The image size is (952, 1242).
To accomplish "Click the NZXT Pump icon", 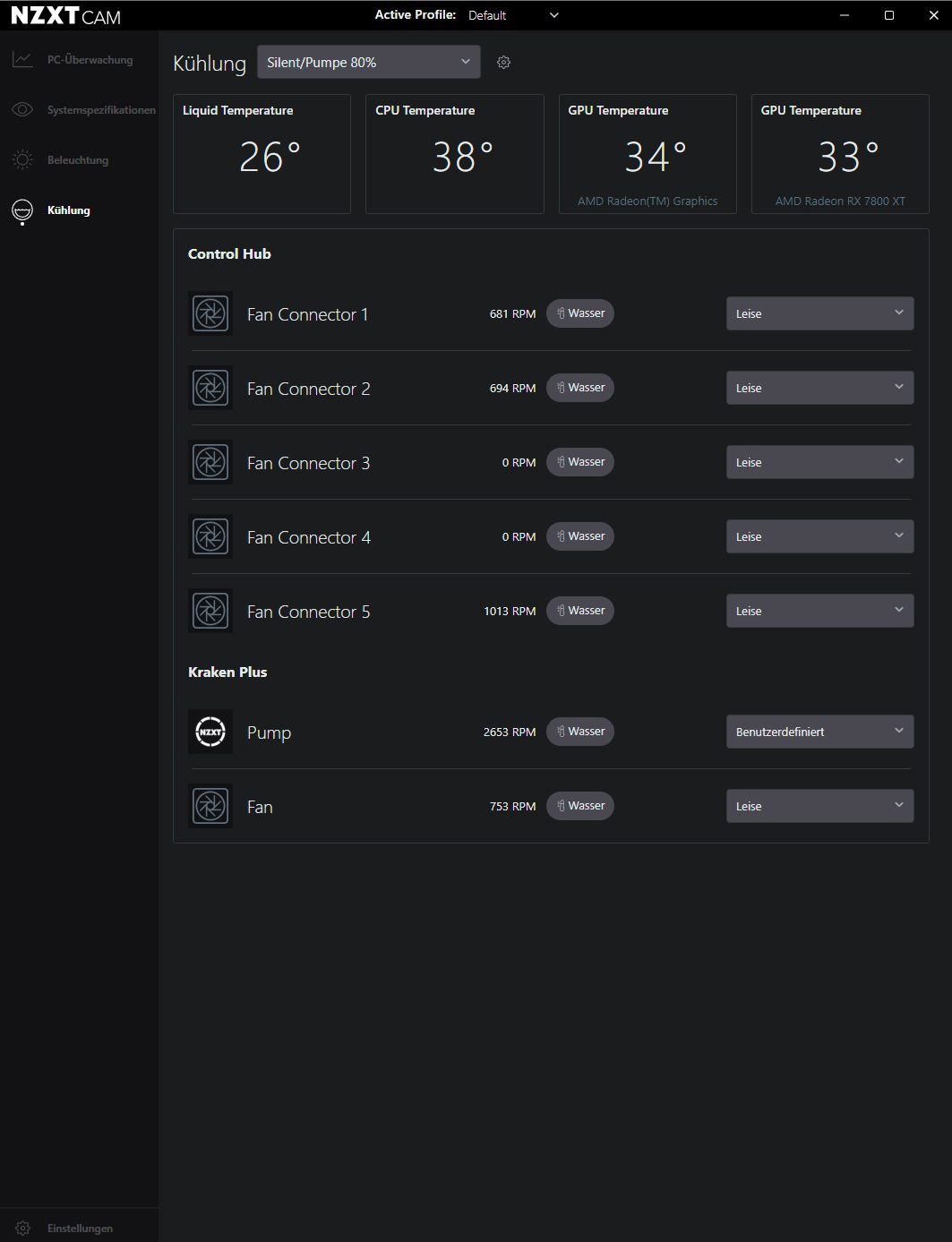I will [x=210, y=732].
